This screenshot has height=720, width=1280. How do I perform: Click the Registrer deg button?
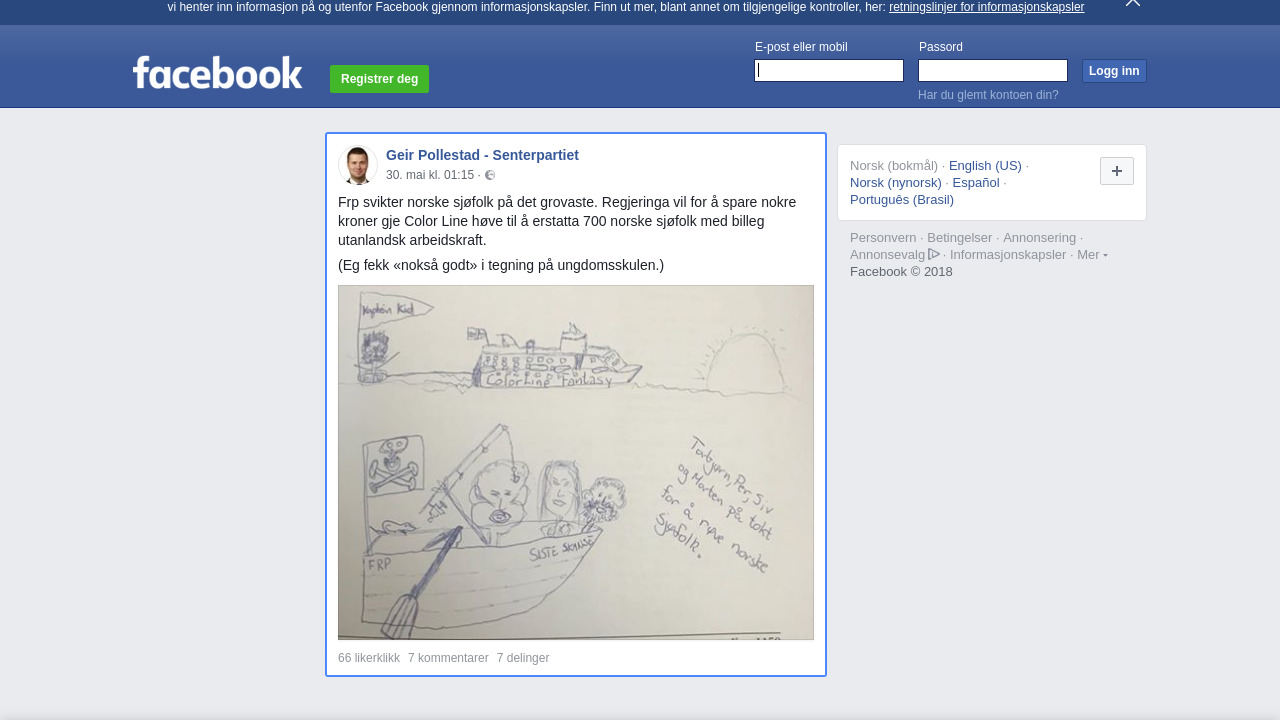tap(379, 79)
